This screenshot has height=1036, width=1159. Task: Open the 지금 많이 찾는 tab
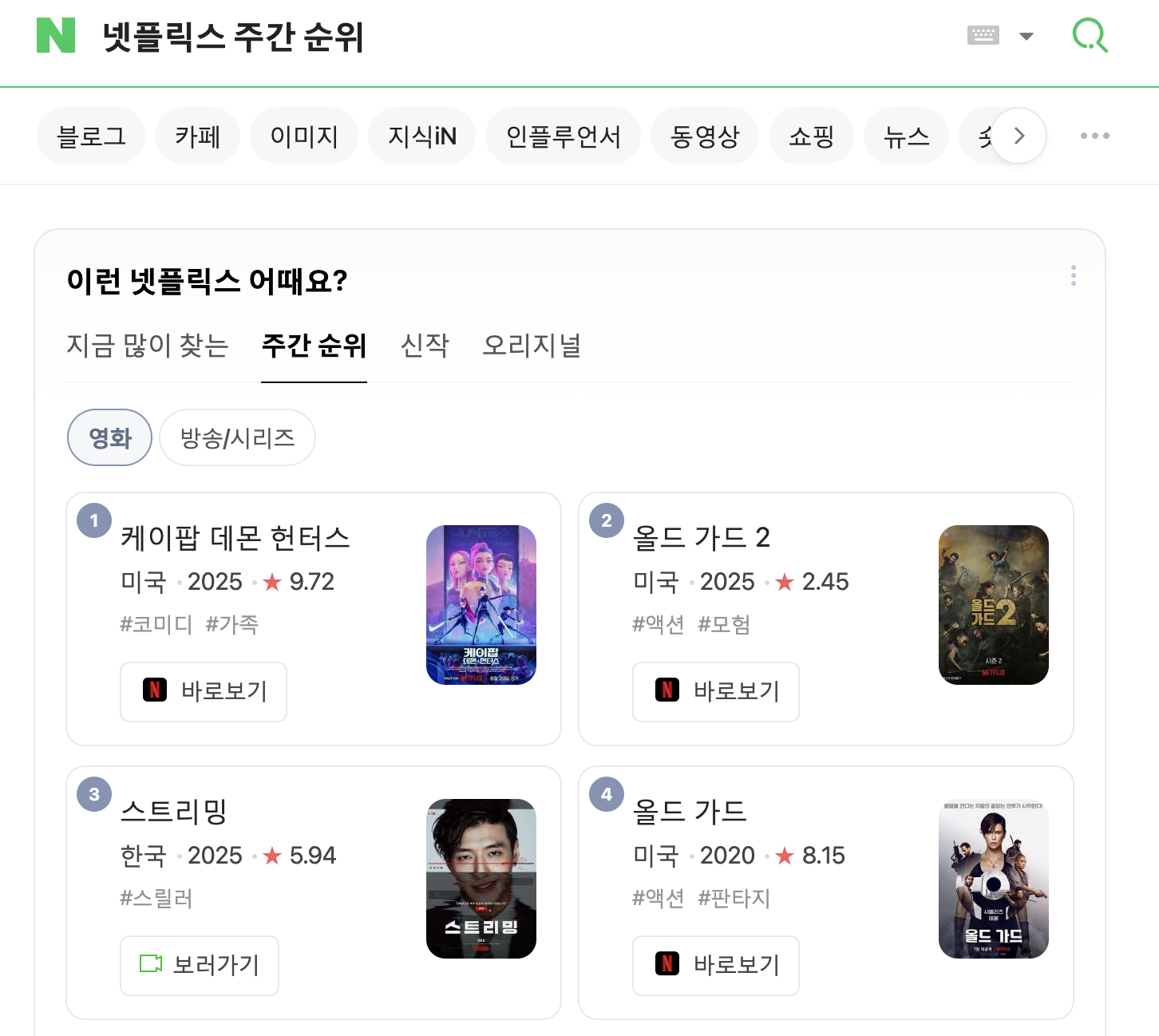148,346
